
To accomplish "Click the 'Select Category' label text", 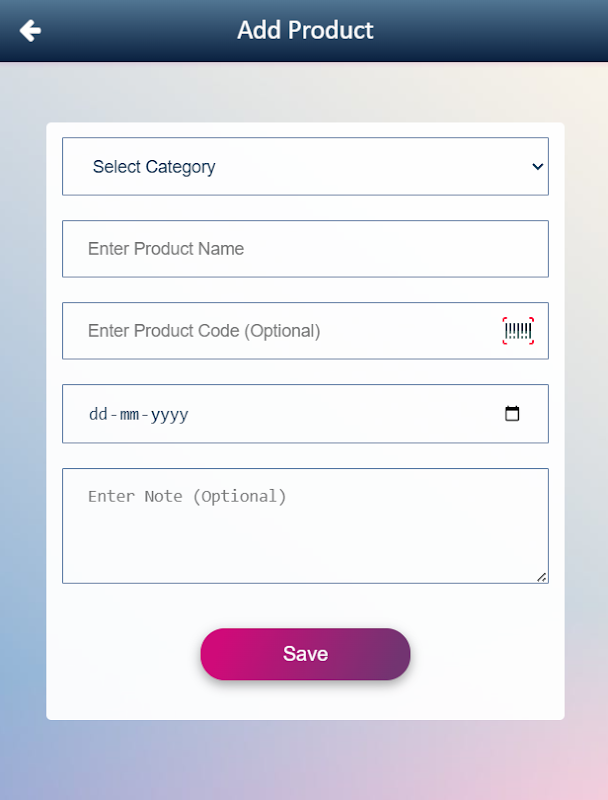I will (x=154, y=167).
